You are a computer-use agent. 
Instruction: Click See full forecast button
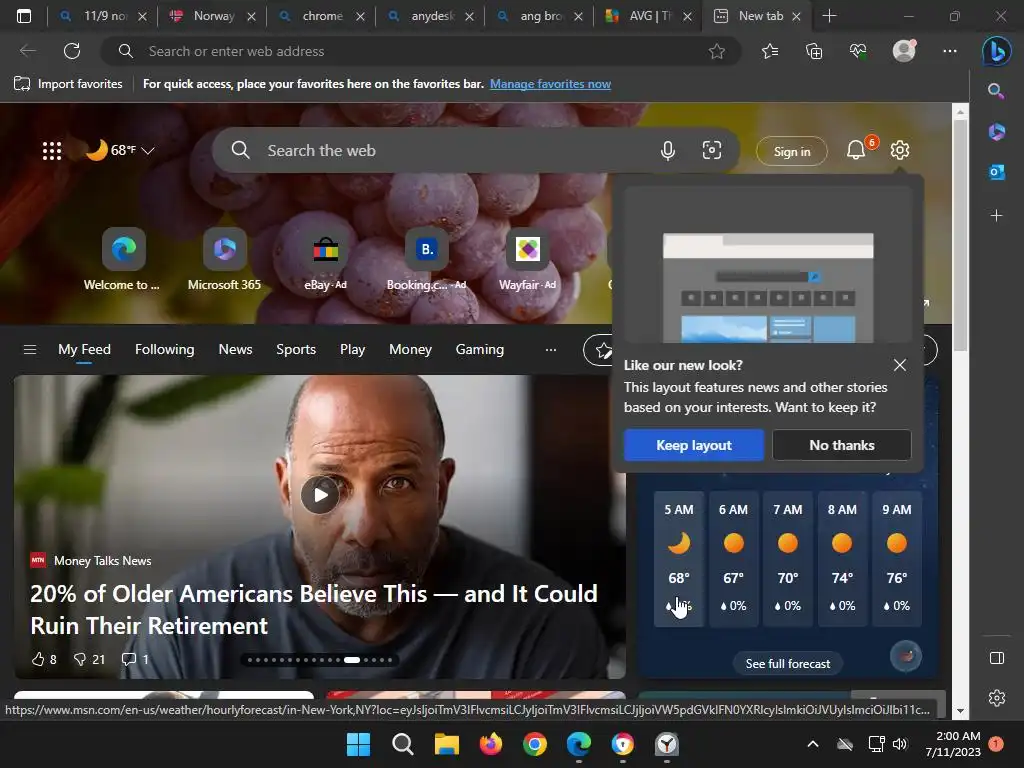(x=788, y=664)
